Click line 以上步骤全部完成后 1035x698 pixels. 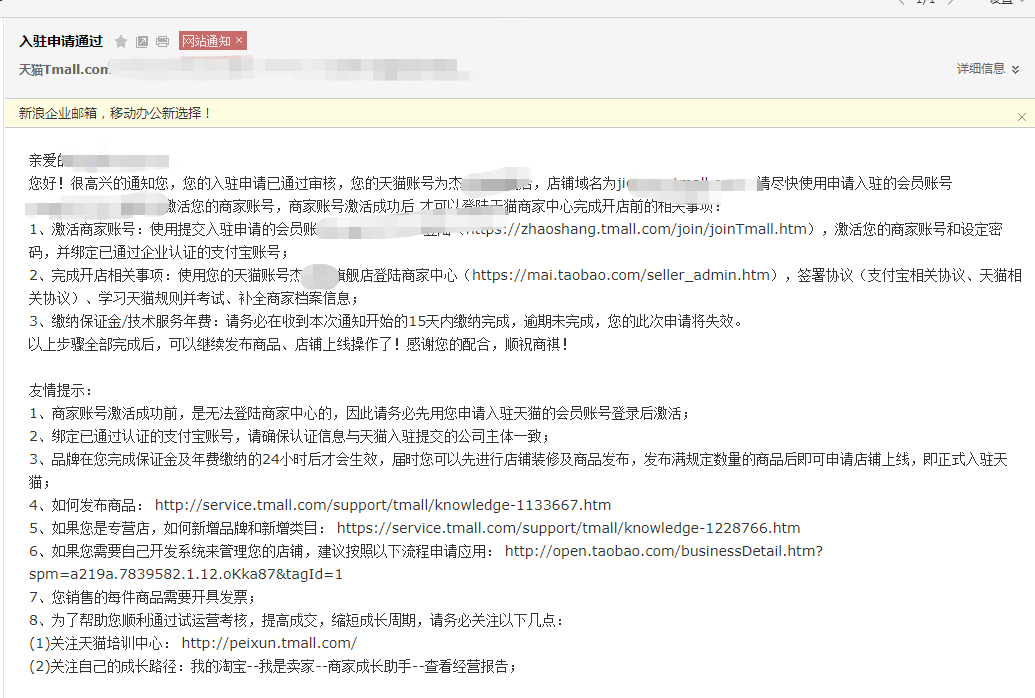(298, 345)
